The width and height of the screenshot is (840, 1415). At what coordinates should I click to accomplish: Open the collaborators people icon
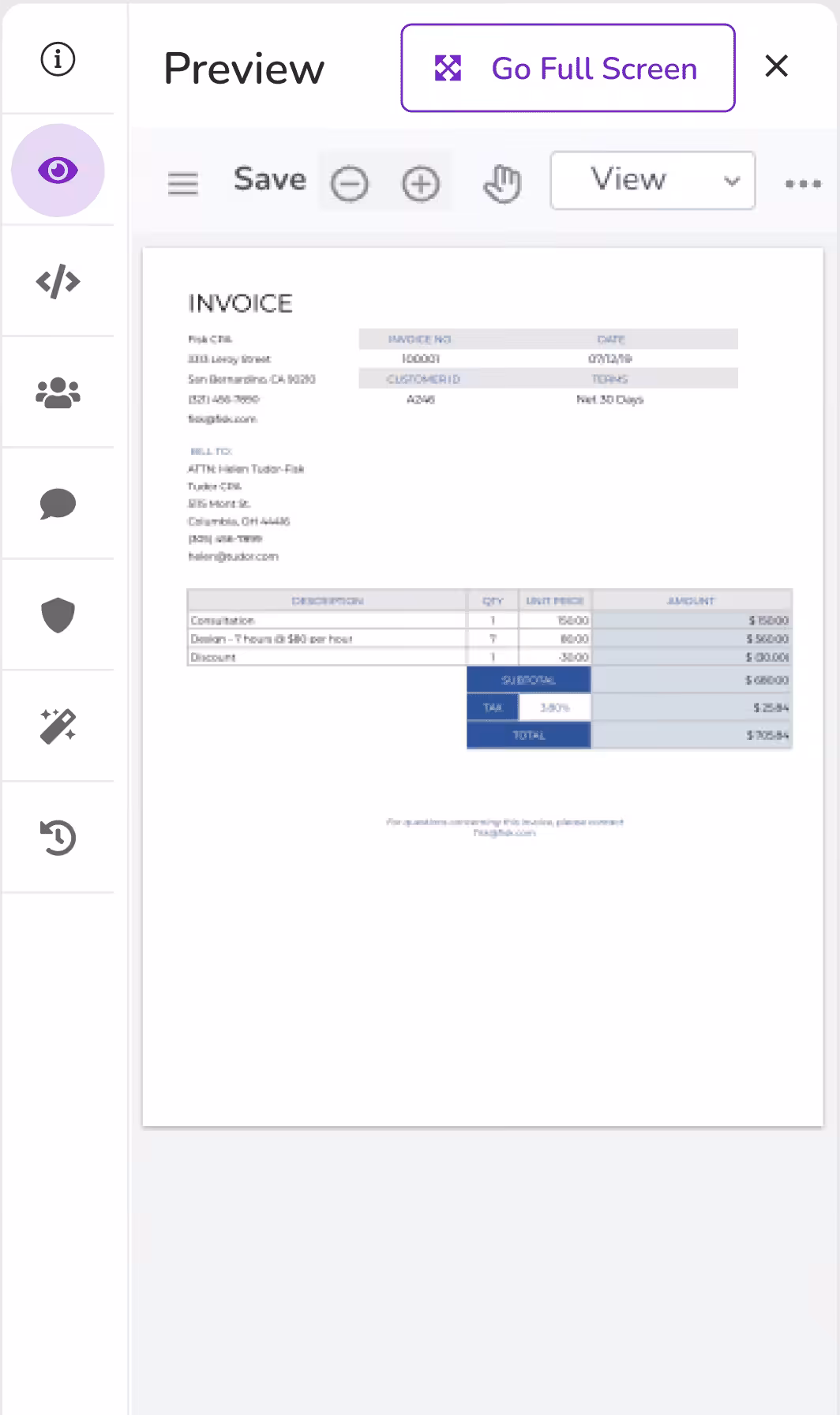tap(58, 393)
